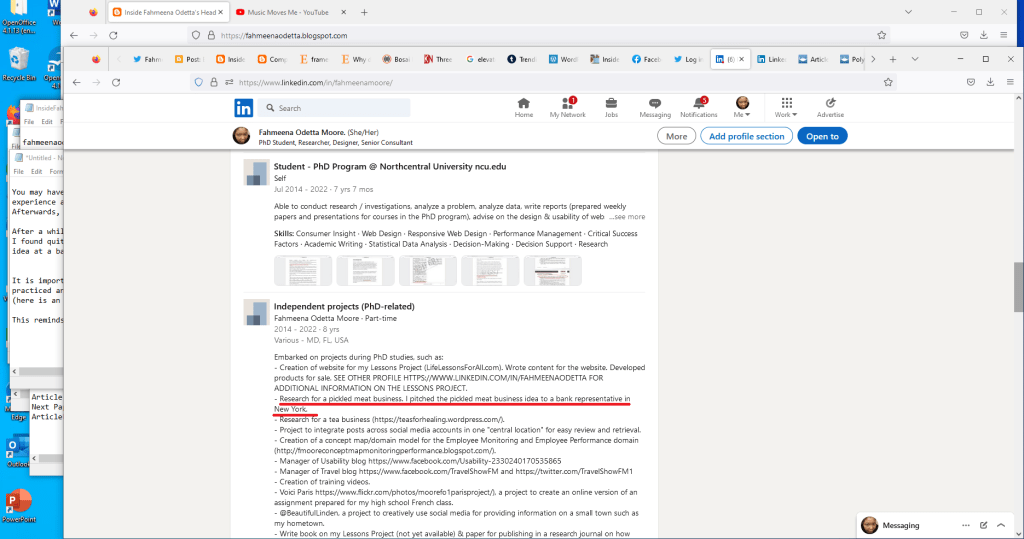Image resolution: width=1024 pixels, height=539 pixels.
Task: Open the LinkedIn Home icon
Action: (523, 108)
